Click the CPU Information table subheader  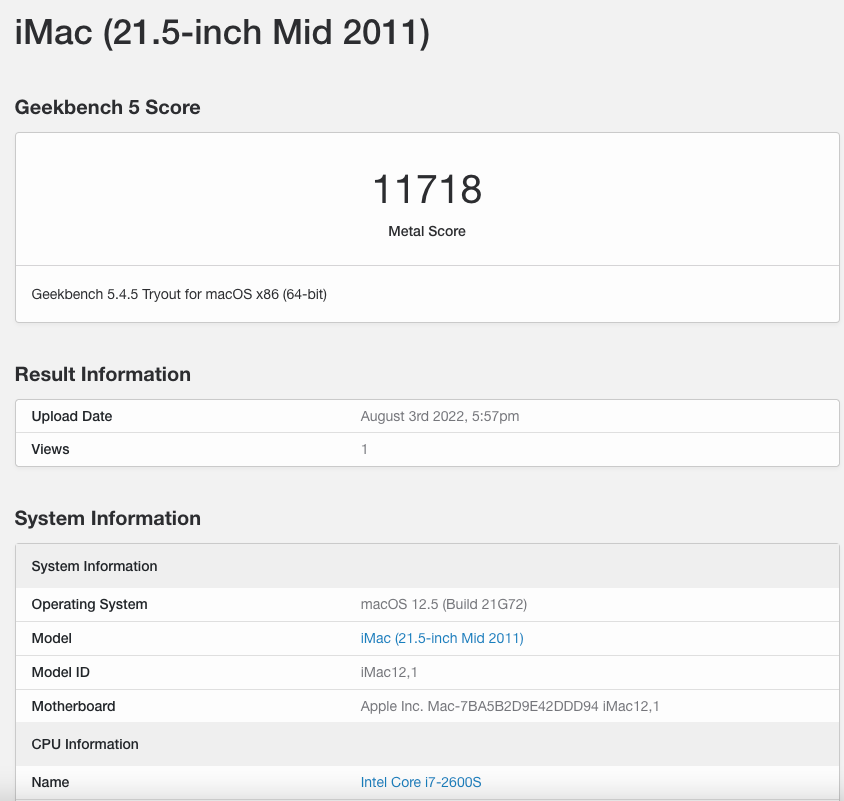pyautogui.click(x=85, y=744)
